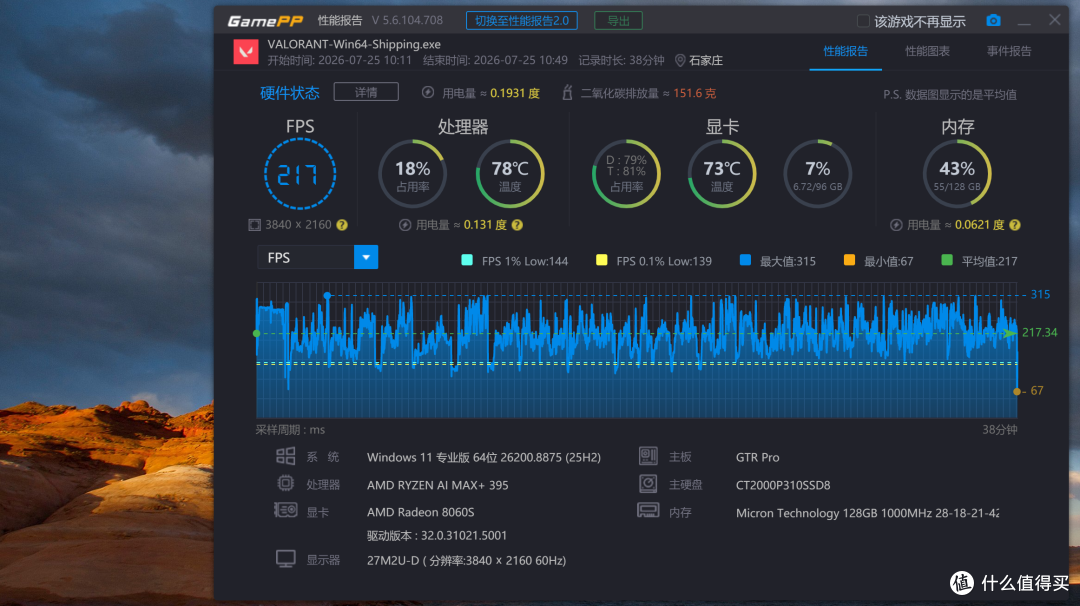Click the 切换至性能报告2.0 button
This screenshot has height=606, width=1080.
[521, 21]
